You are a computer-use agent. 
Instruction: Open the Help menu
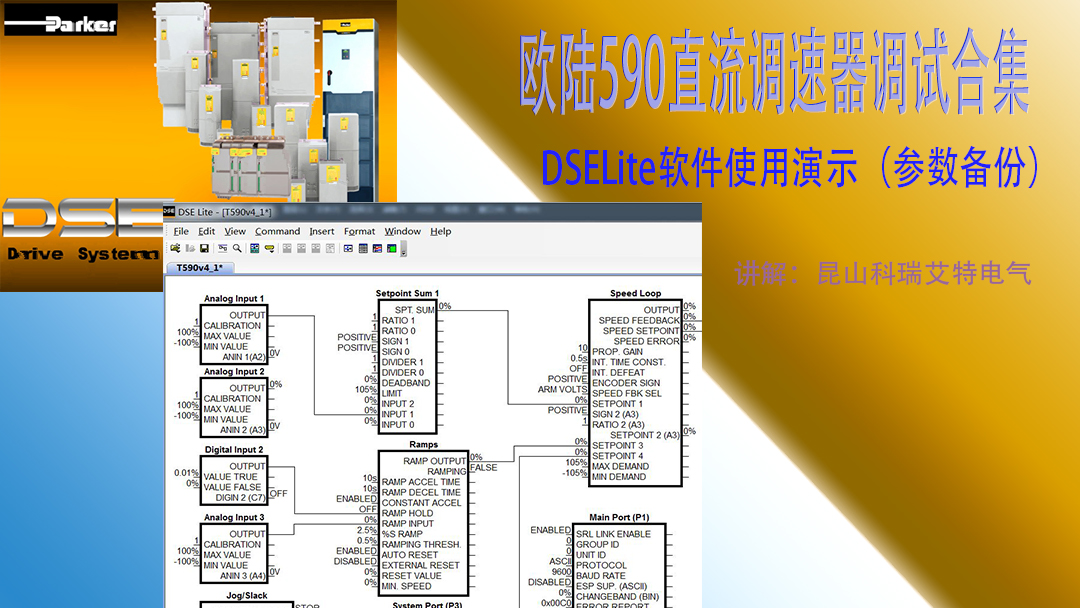point(441,231)
